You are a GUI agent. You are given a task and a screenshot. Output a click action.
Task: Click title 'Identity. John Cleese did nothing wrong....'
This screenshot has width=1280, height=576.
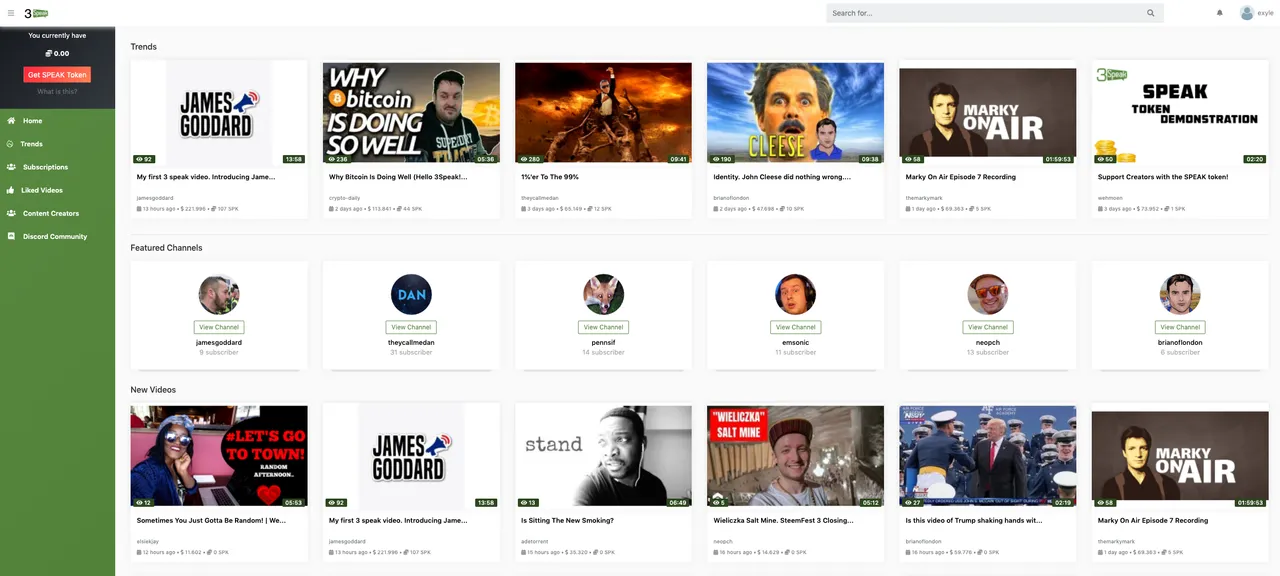[782, 177]
